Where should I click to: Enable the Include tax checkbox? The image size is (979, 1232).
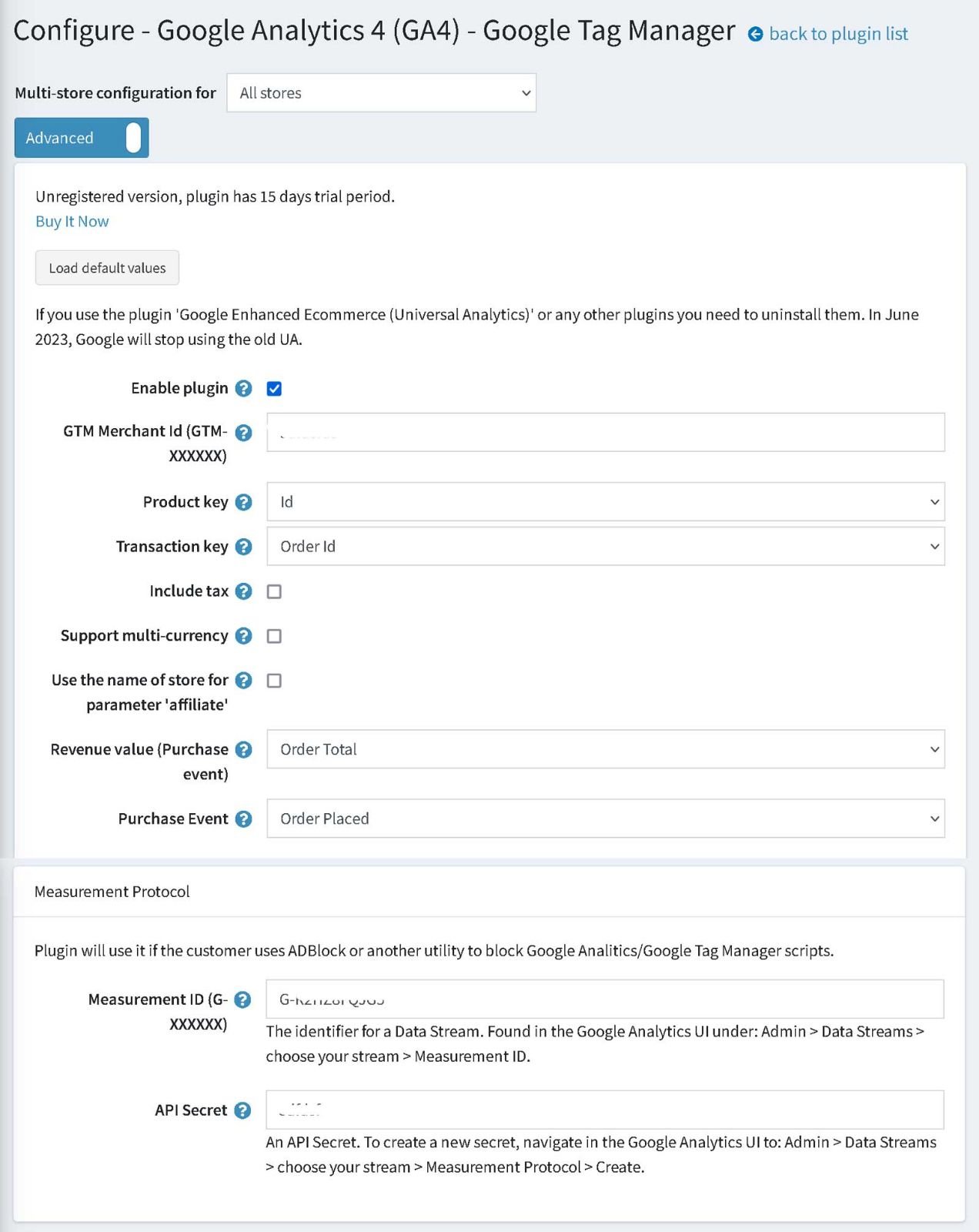tap(274, 591)
